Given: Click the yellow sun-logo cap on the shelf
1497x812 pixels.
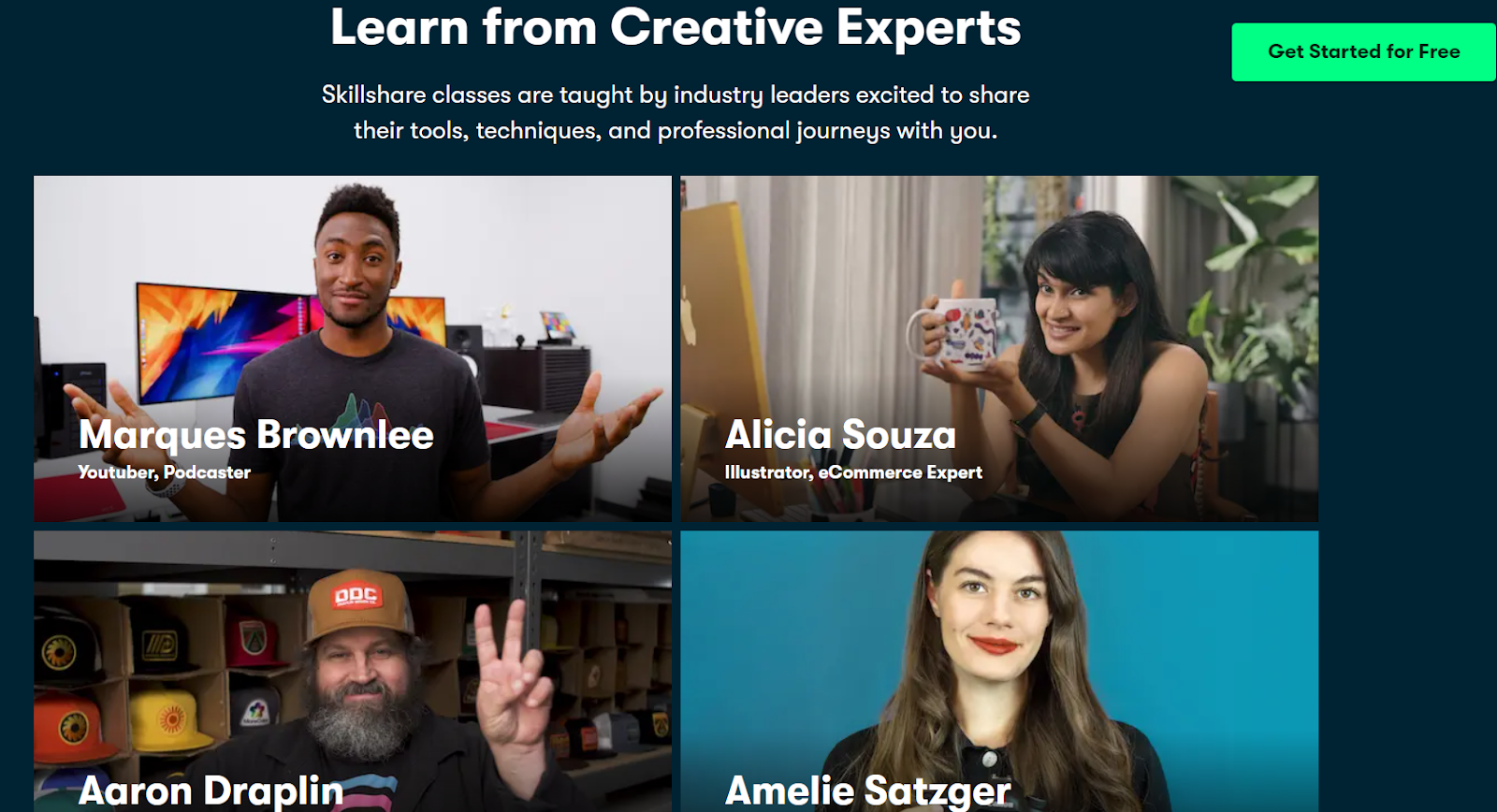Looking at the screenshot, I should [170, 721].
